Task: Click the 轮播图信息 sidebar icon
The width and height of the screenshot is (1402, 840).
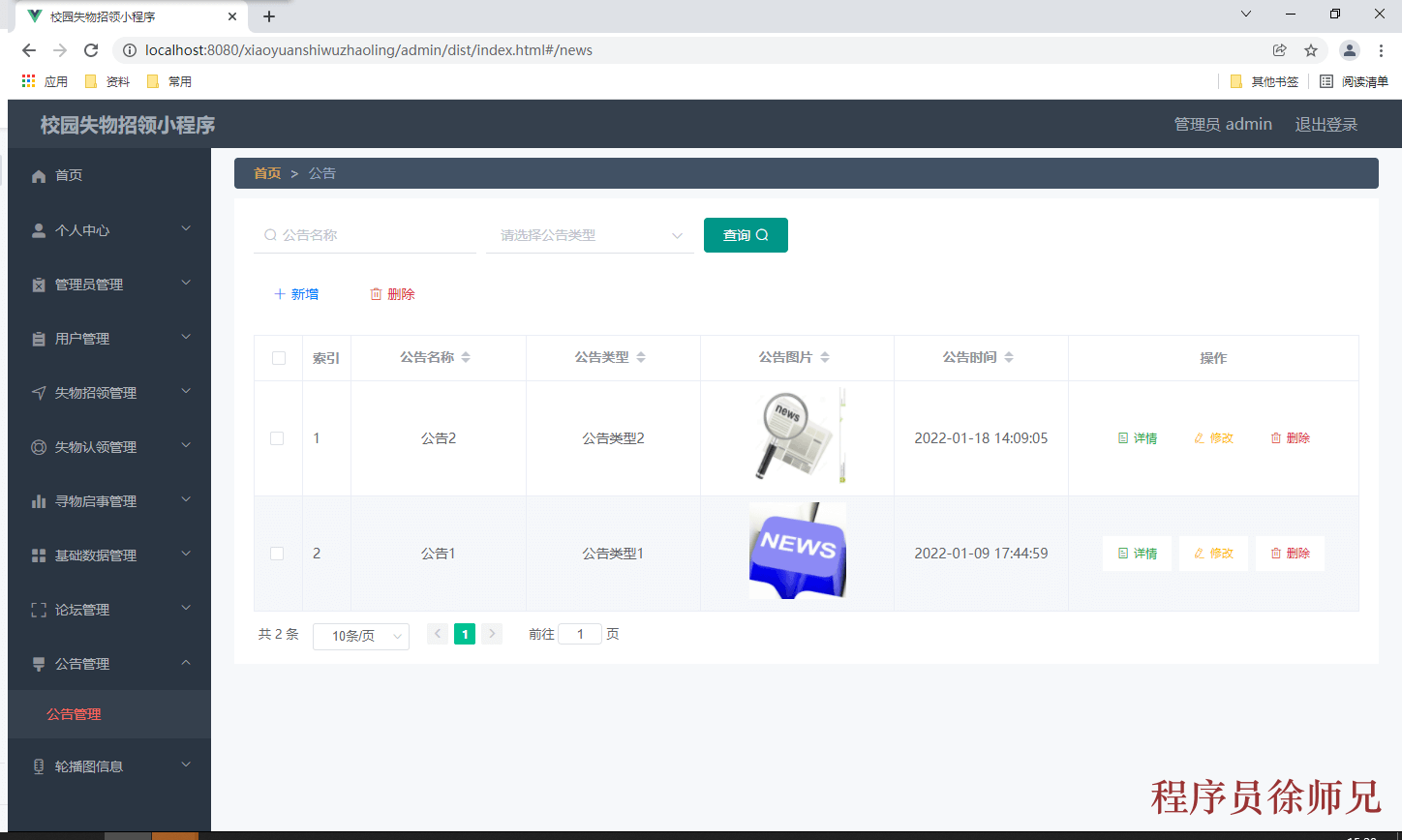Action: [x=38, y=765]
